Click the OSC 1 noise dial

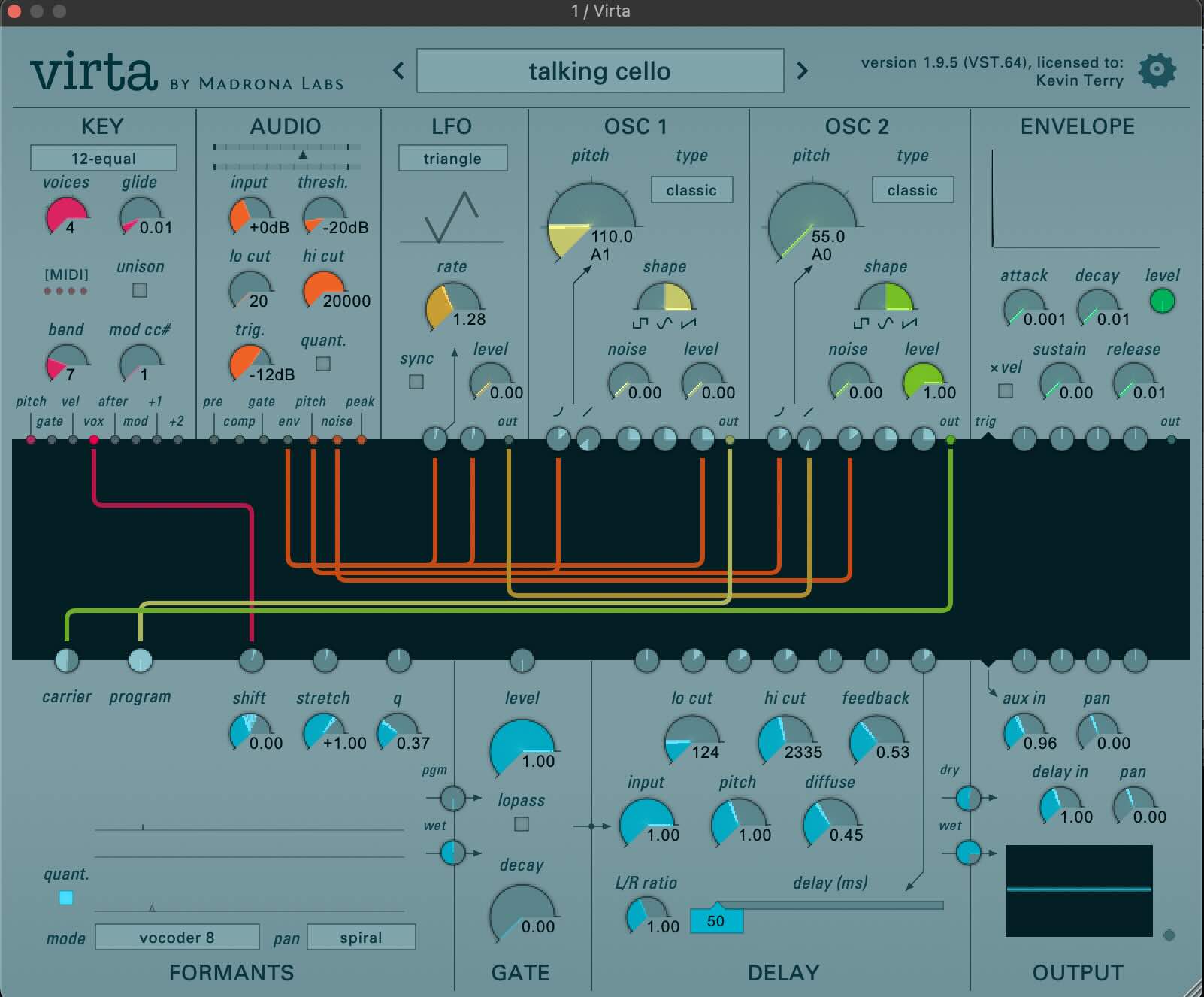pos(628,382)
